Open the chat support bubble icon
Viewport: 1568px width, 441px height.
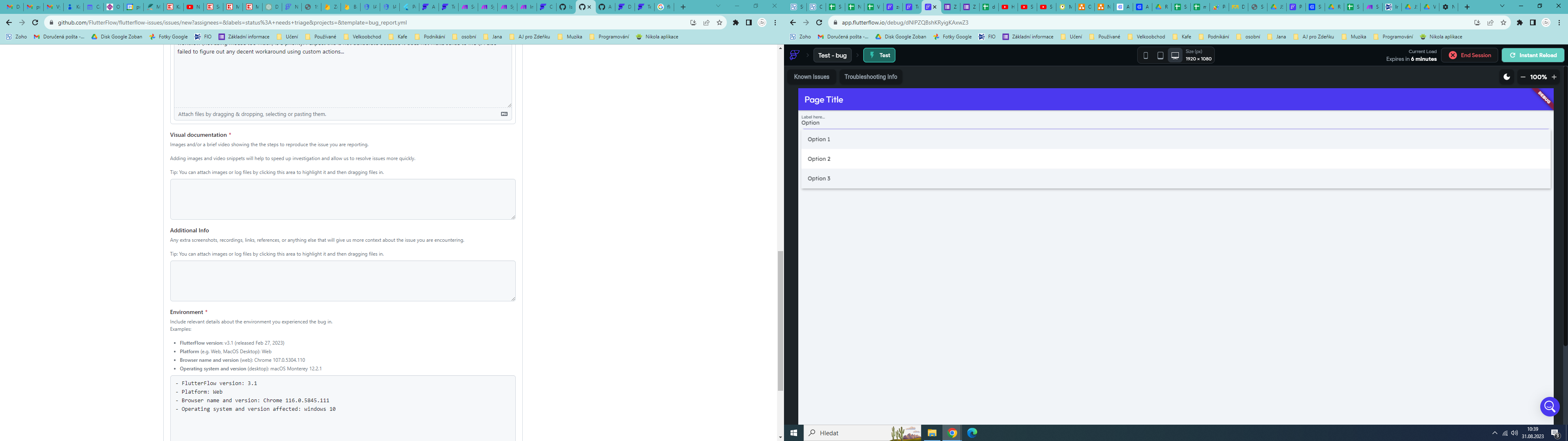1549,407
